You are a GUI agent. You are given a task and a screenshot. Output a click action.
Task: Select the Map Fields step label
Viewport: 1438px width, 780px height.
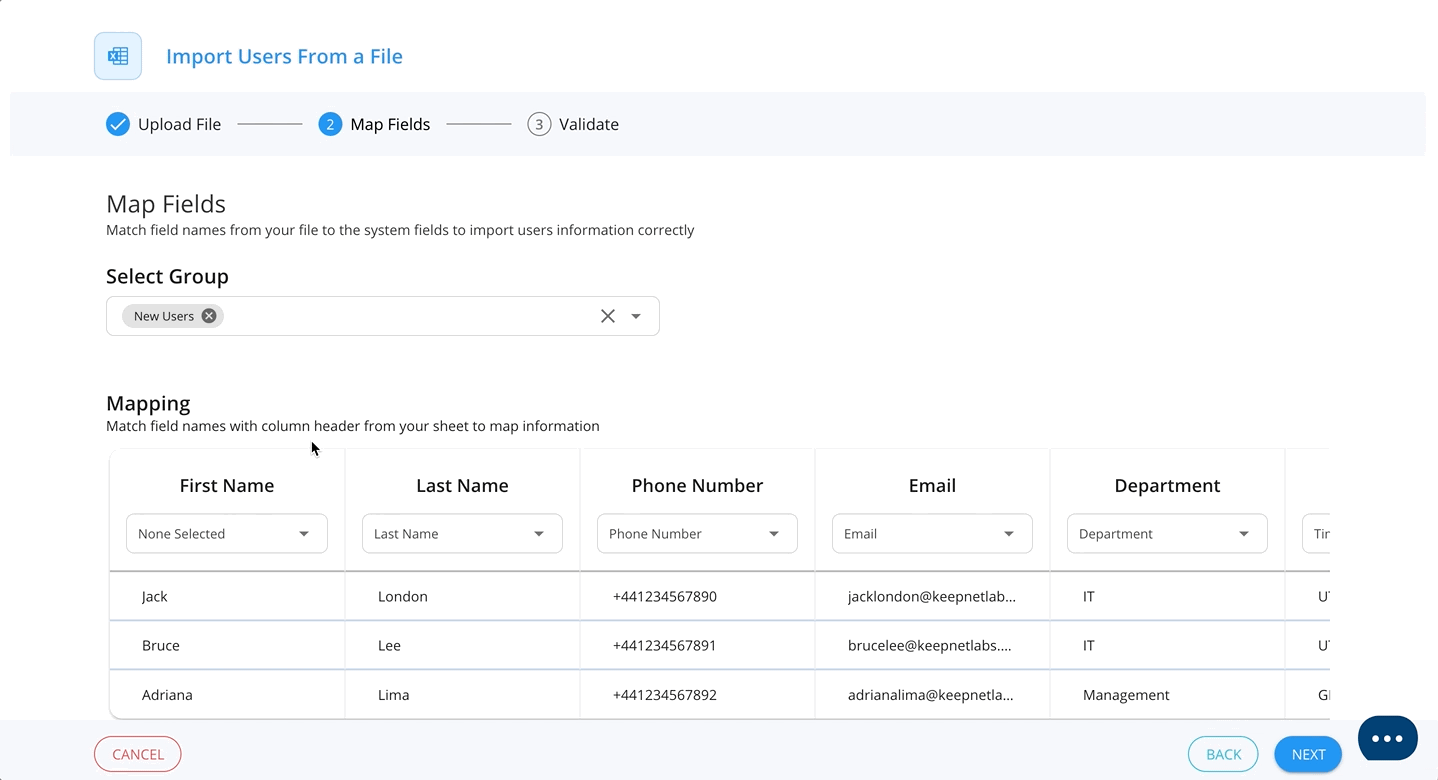pyautogui.click(x=389, y=123)
